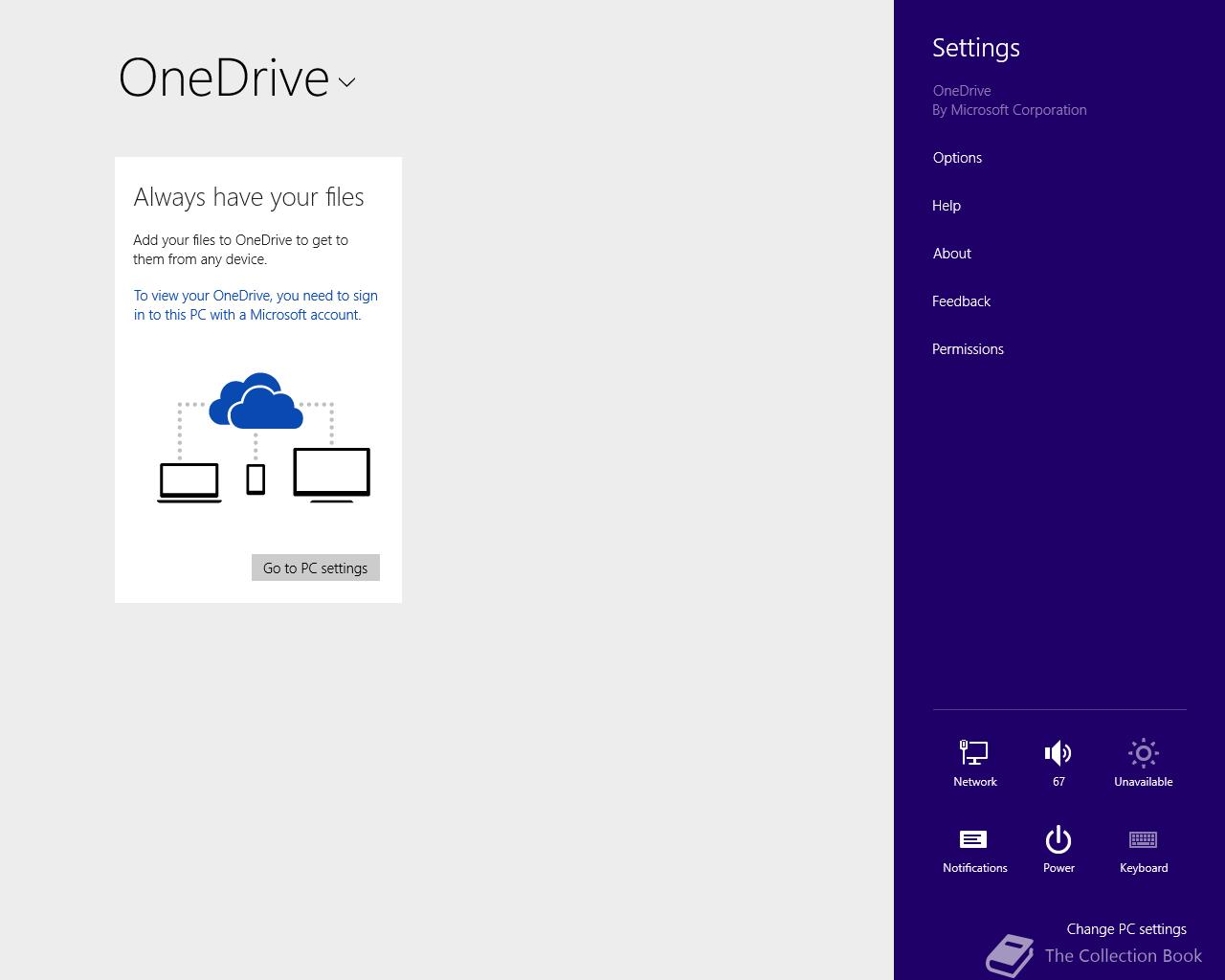Open Options in the Settings pane

click(x=957, y=158)
